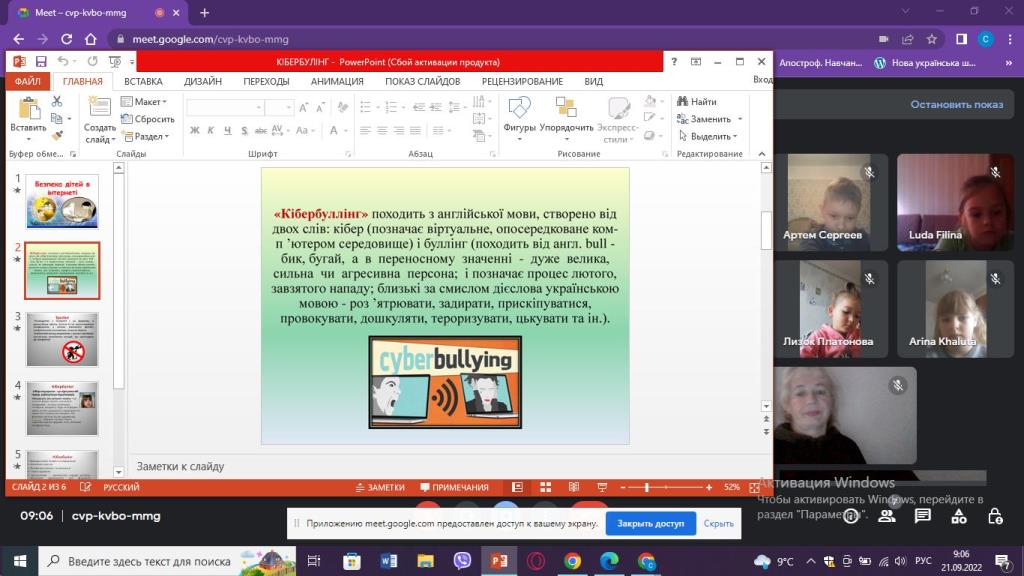Increase font size with the larger A icon
This screenshot has height=576, width=1024.
pyautogui.click(x=304, y=107)
